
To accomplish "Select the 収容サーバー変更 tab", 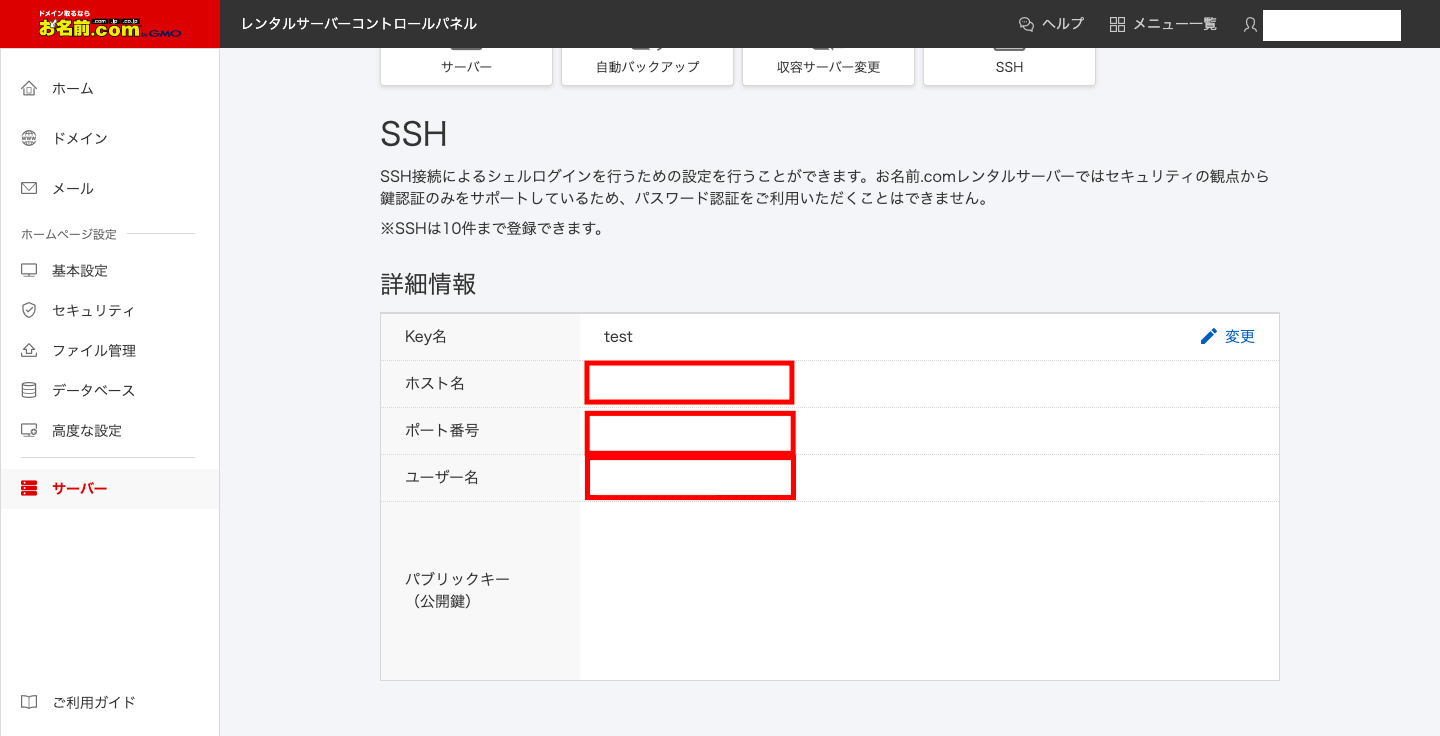I will 828,66.
